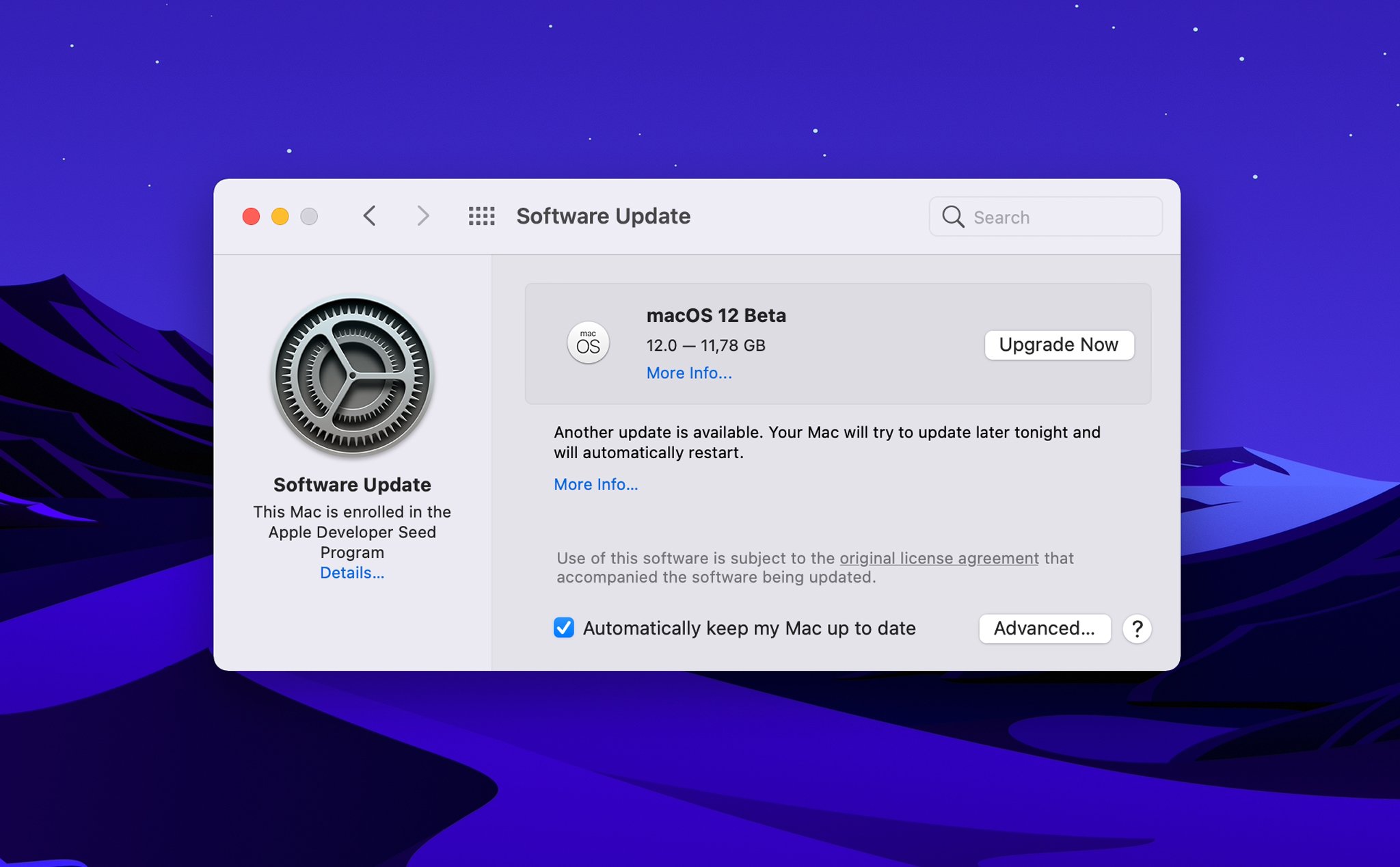Click the Upgrade Now button
Screen dimensions: 1400x867
pos(1059,345)
